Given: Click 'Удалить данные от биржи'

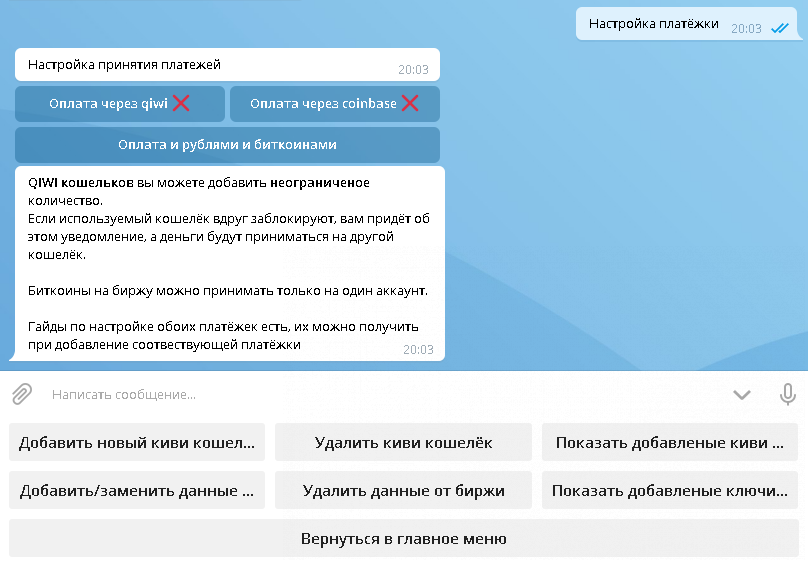Looking at the screenshot, I should click(x=403, y=491).
